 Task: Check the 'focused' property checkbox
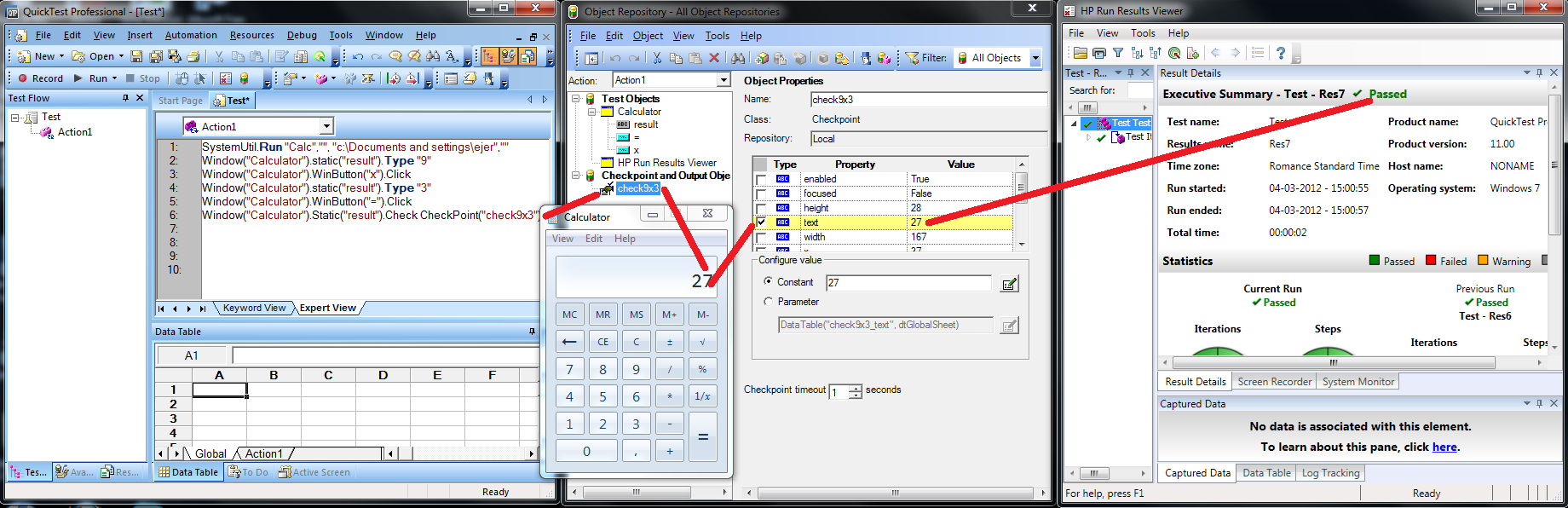click(x=761, y=193)
